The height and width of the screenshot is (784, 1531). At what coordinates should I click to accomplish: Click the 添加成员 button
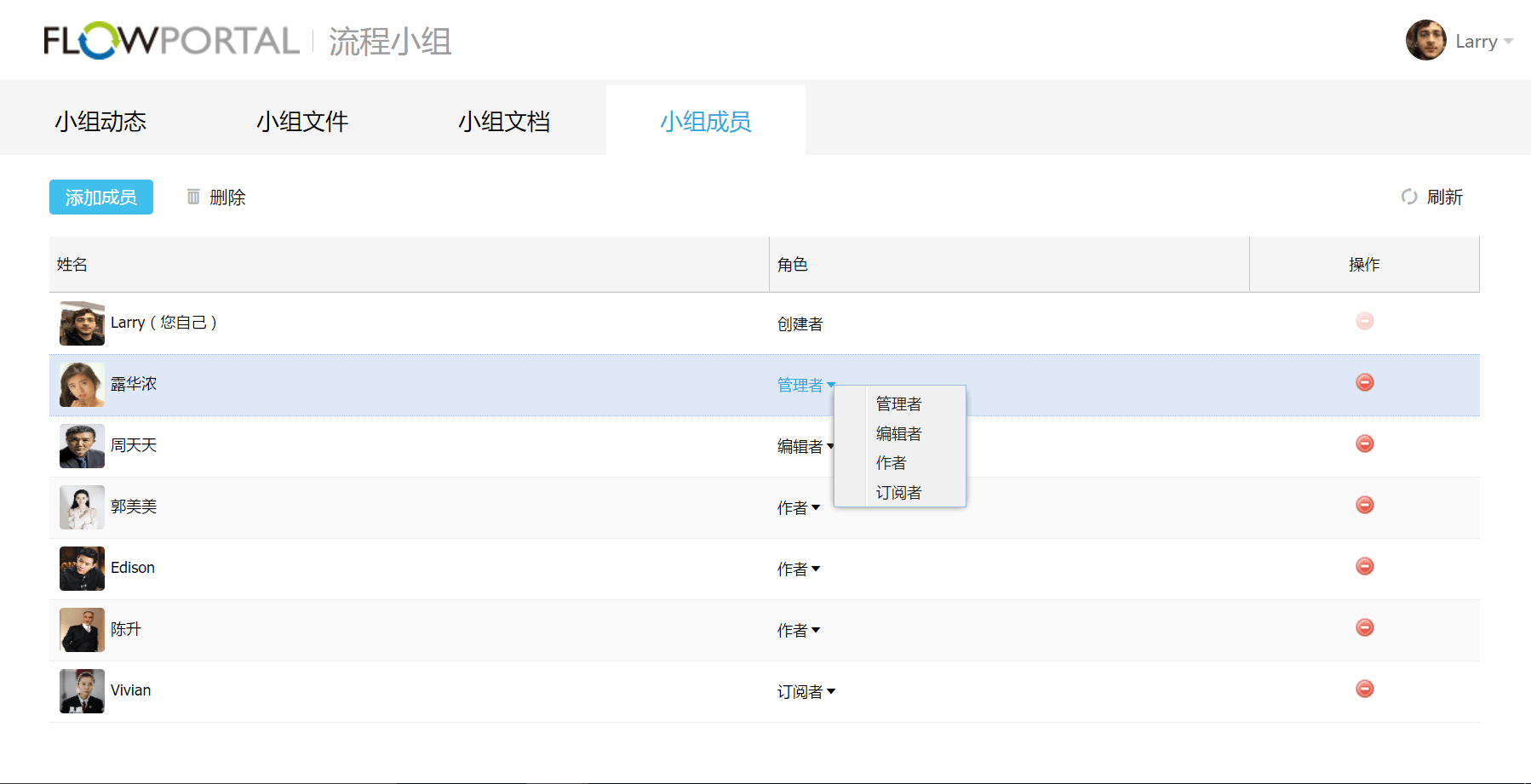coord(100,197)
